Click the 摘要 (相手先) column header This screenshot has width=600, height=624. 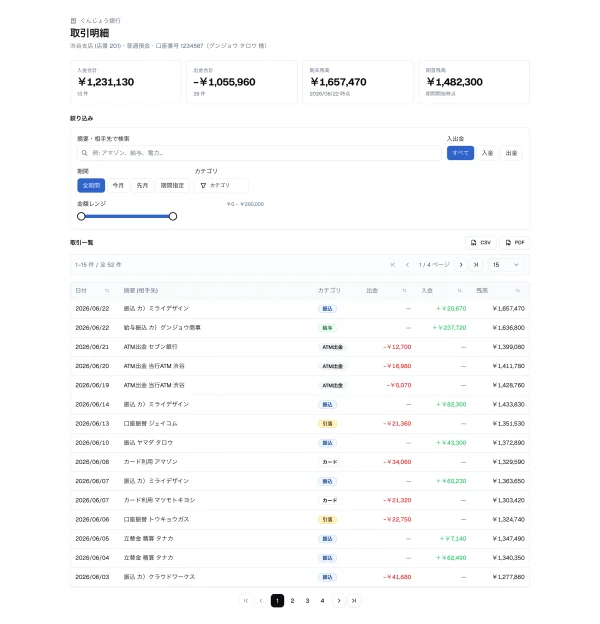tap(141, 291)
